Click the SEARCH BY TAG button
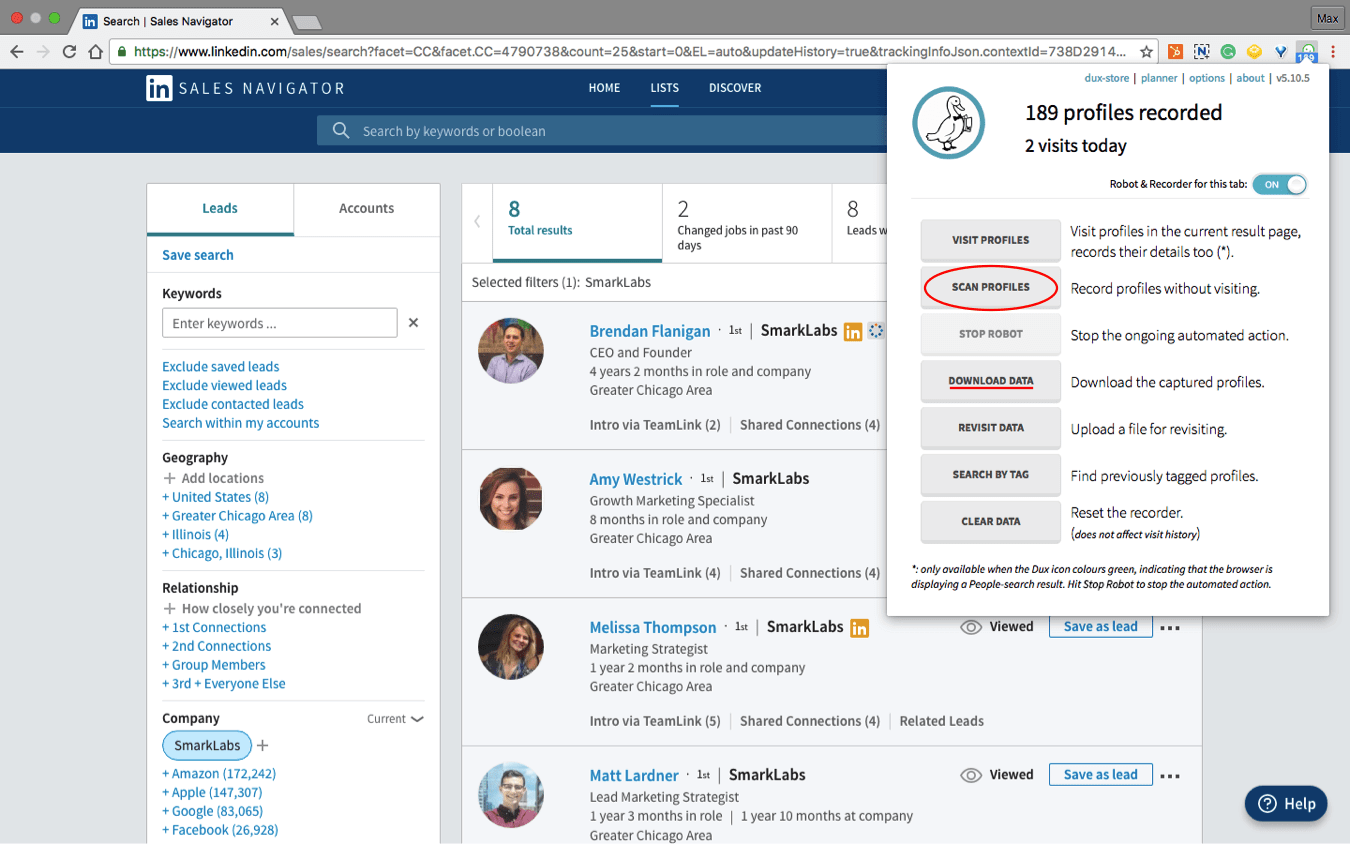Viewport: 1350px width, 844px height. pos(991,475)
